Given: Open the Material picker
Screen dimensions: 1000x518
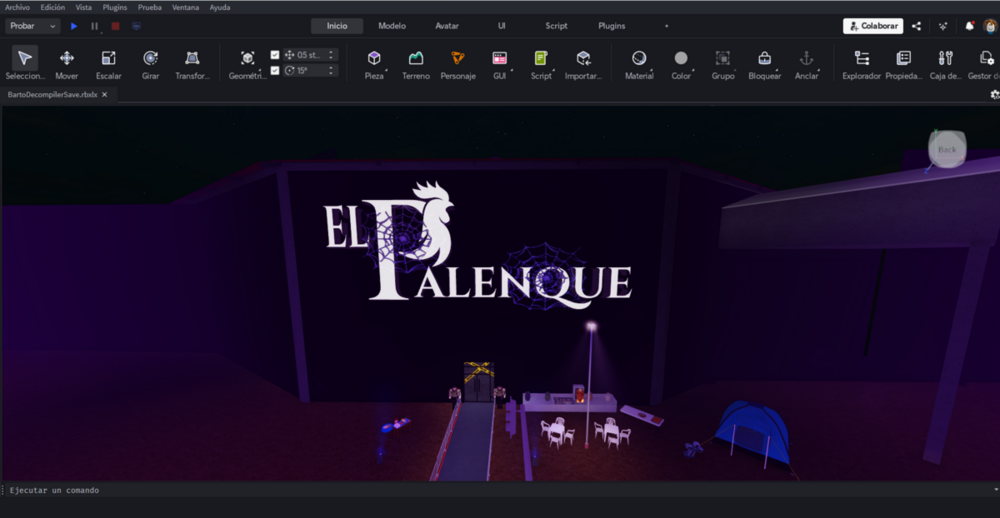Looking at the screenshot, I should point(639,58).
